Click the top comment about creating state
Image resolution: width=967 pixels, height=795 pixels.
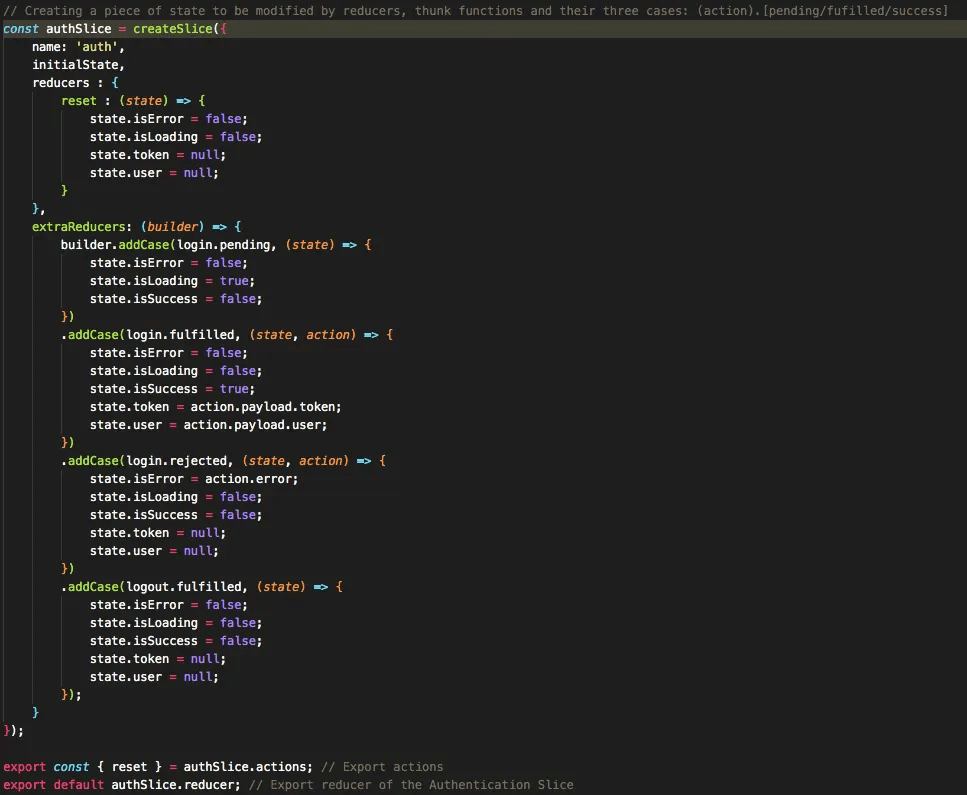click(x=475, y=10)
